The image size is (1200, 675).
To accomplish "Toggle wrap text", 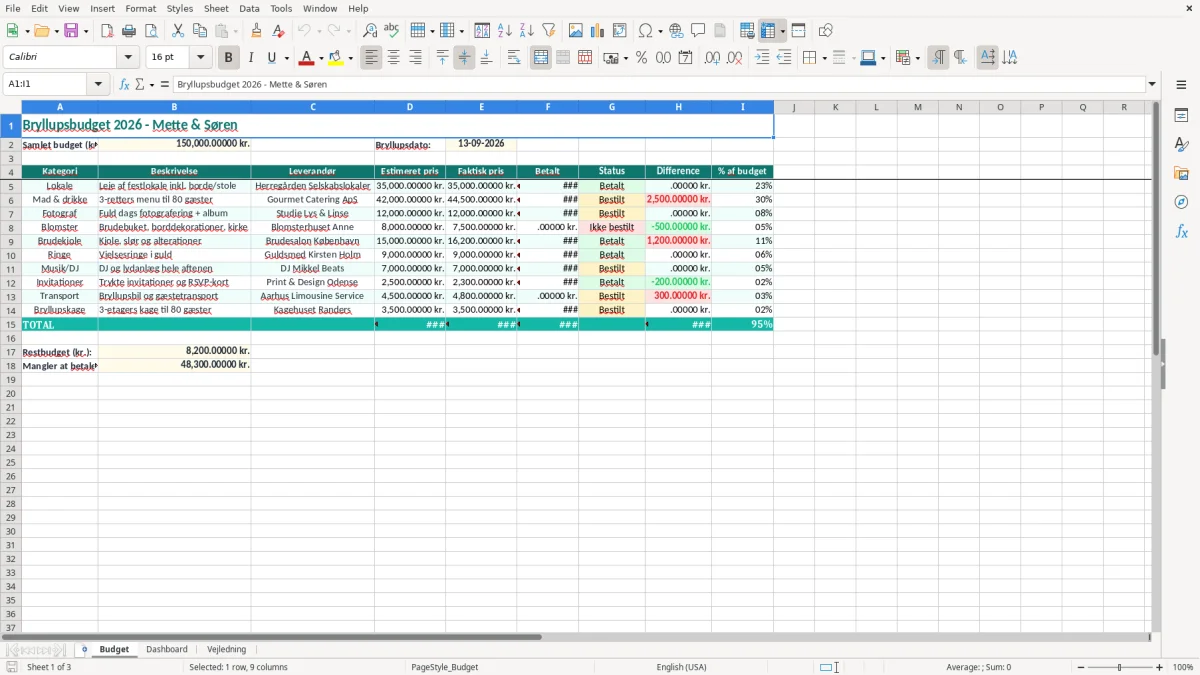I will click(x=514, y=58).
